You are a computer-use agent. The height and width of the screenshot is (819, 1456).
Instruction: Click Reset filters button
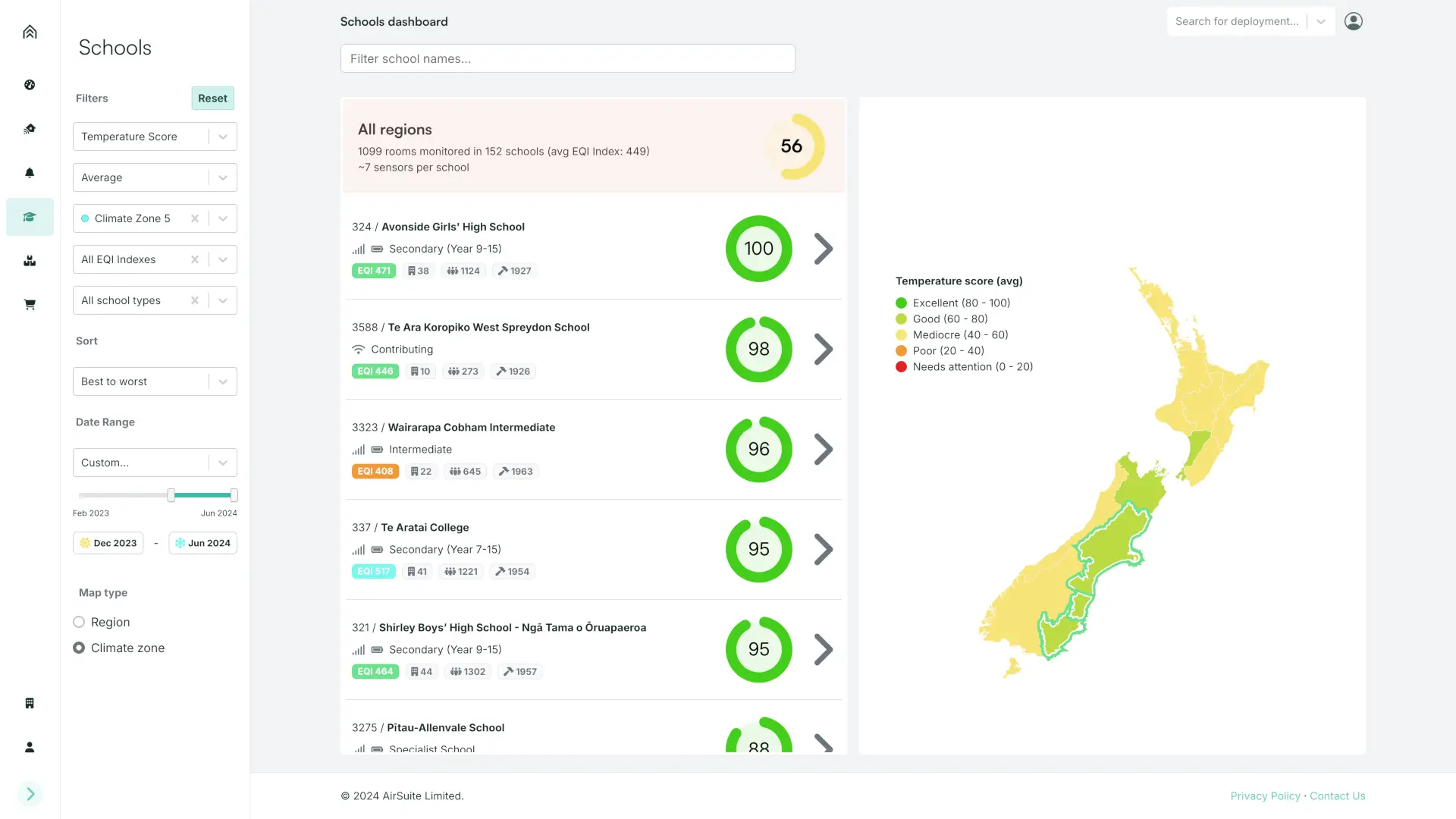[x=212, y=99]
